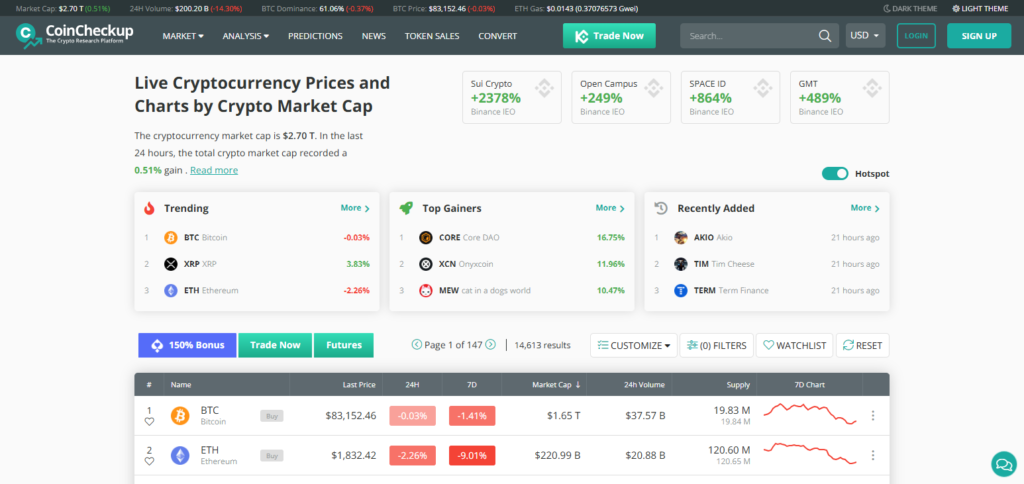The width and height of the screenshot is (1024, 484).
Task: Go to next page arrow
Action: [x=490, y=345]
